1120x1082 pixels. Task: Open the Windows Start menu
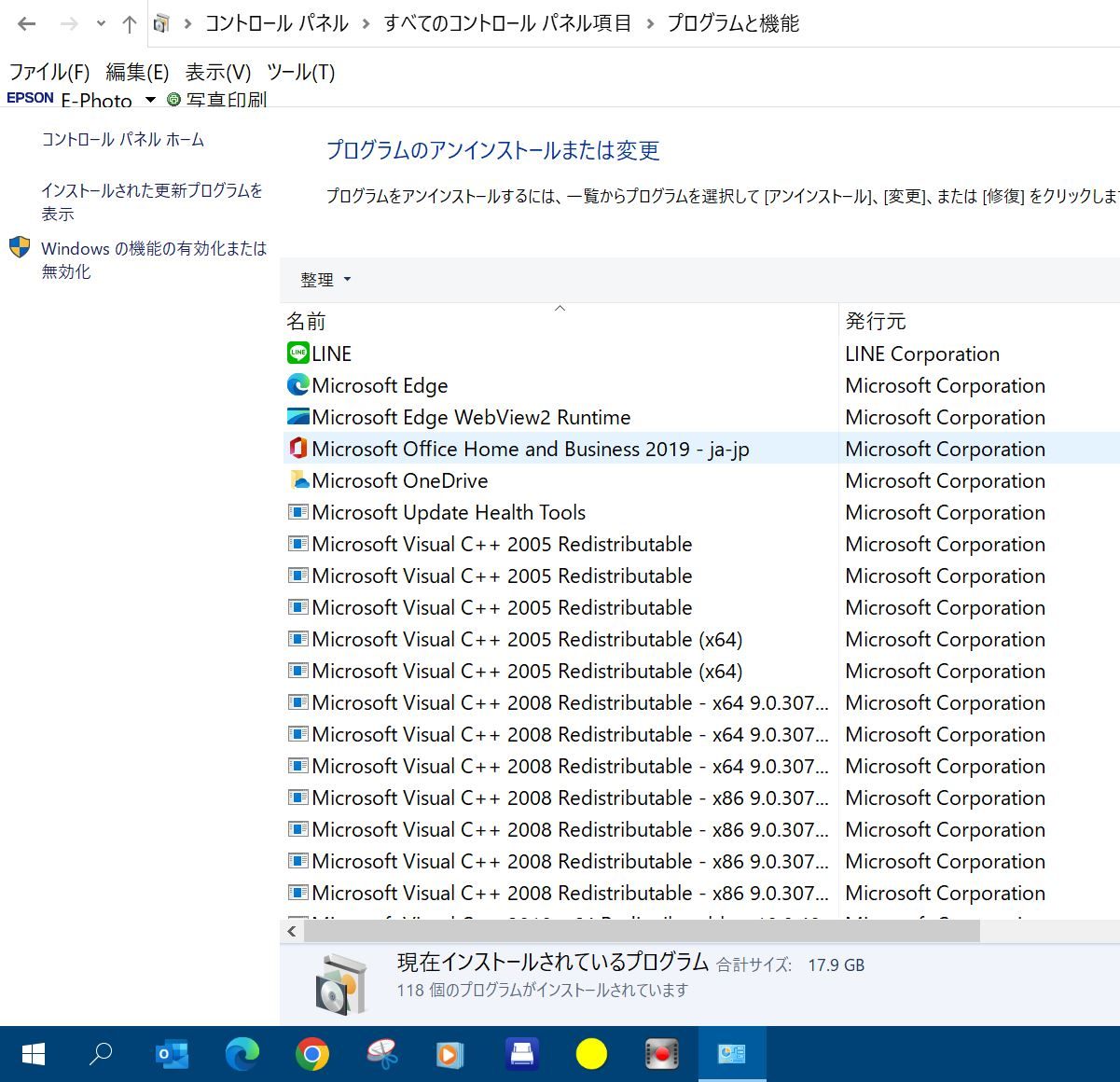pyautogui.click(x=34, y=1054)
